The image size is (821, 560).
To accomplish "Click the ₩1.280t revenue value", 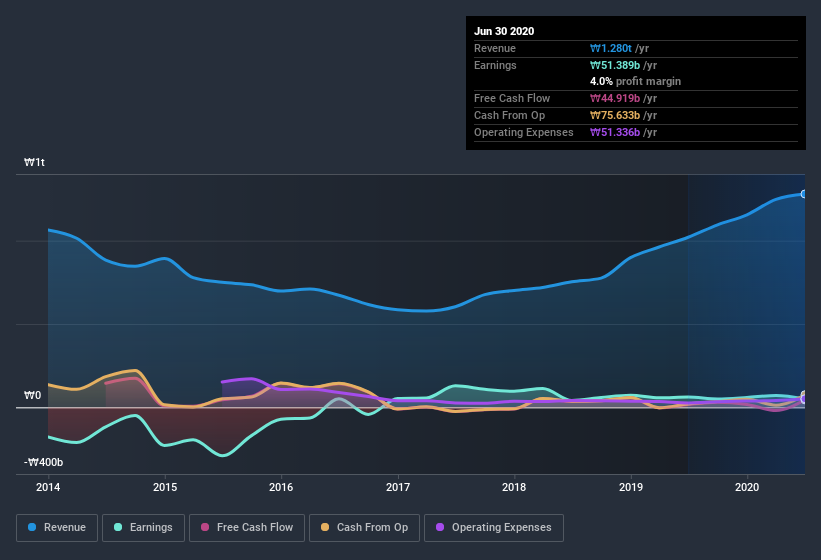I will (611, 48).
